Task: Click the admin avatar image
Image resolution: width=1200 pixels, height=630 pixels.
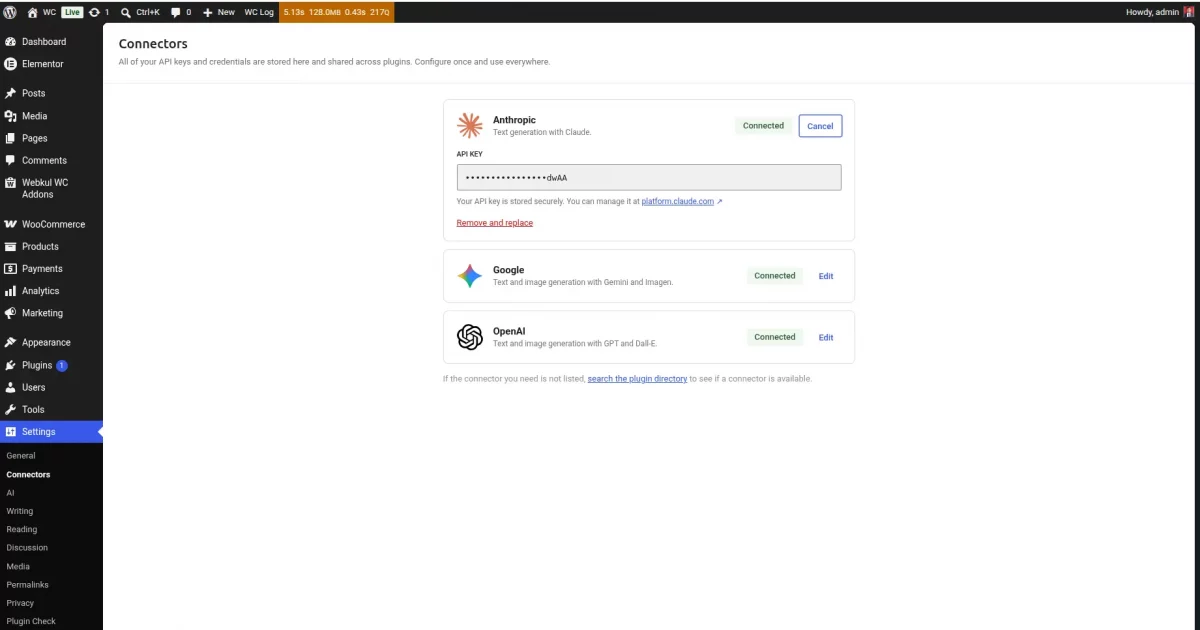Action: (1189, 12)
